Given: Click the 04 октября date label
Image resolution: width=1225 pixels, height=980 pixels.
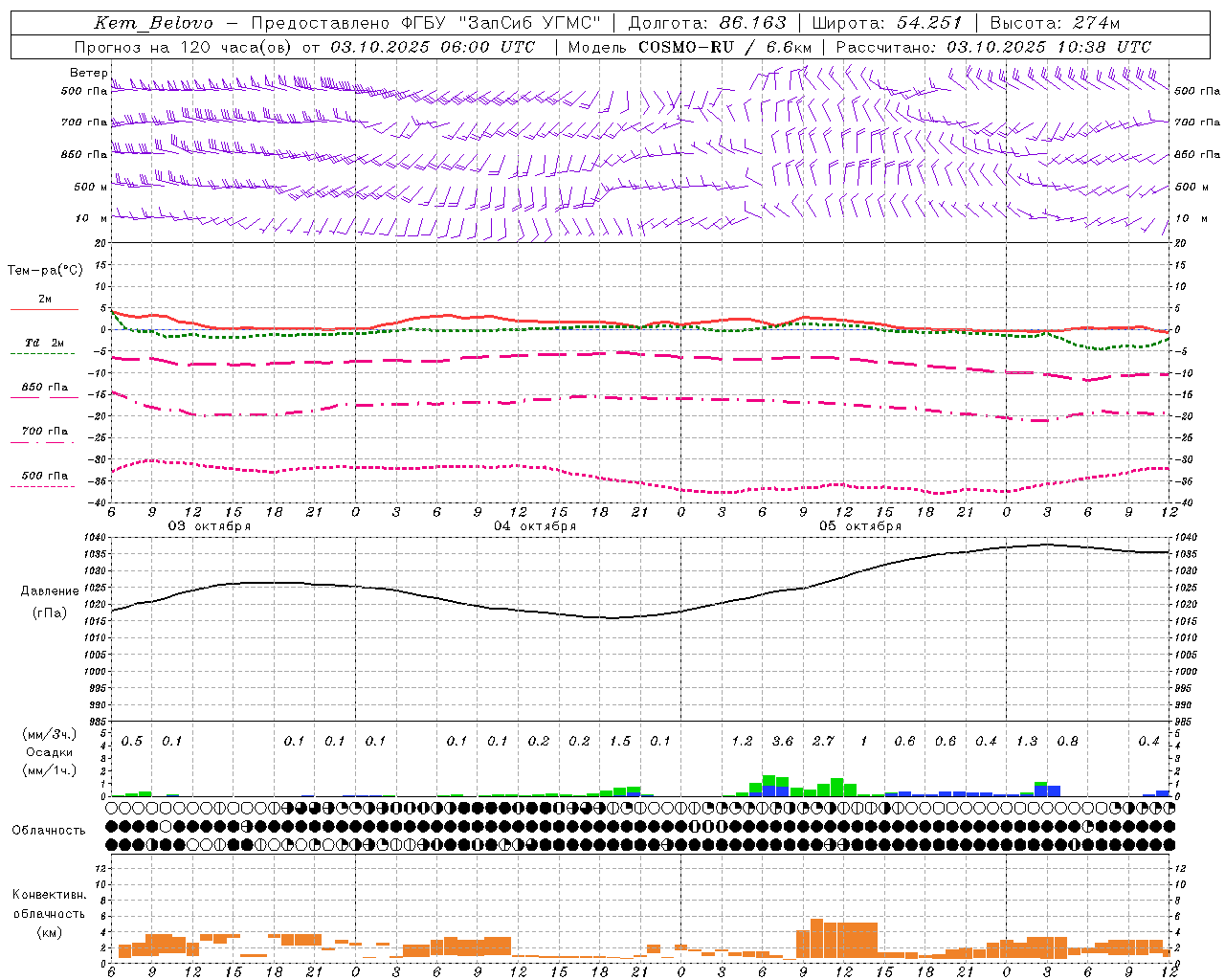Looking at the screenshot, I should point(535,526).
